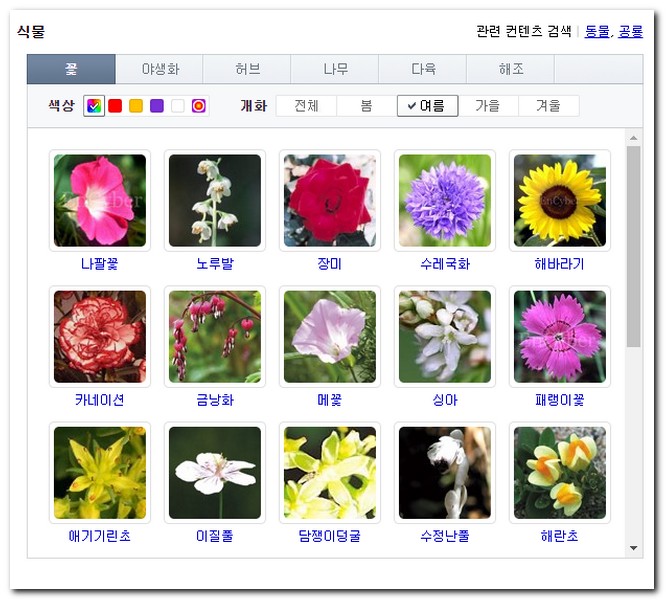Open the 공룡 related content link
The height and width of the screenshot is (600, 666).
pyautogui.click(x=630, y=31)
